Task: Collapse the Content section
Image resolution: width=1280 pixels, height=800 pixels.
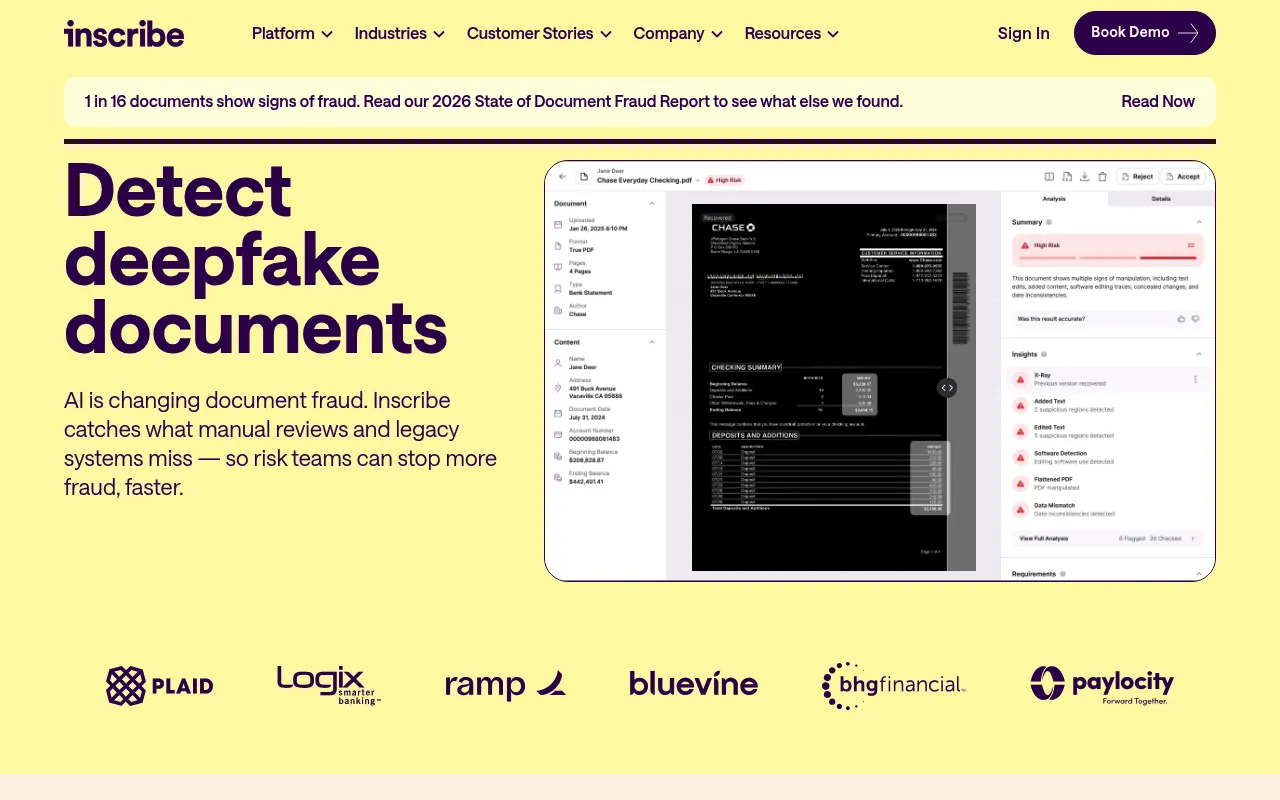Action: (652, 342)
